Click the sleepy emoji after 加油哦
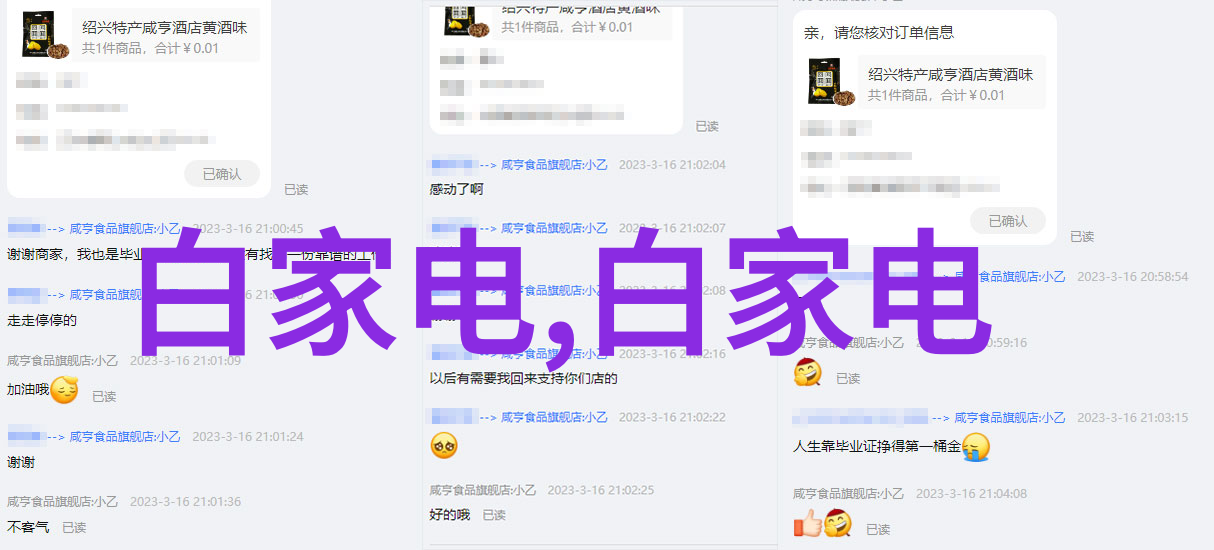This screenshot has width=1214, height=550. tap(64, 390)
